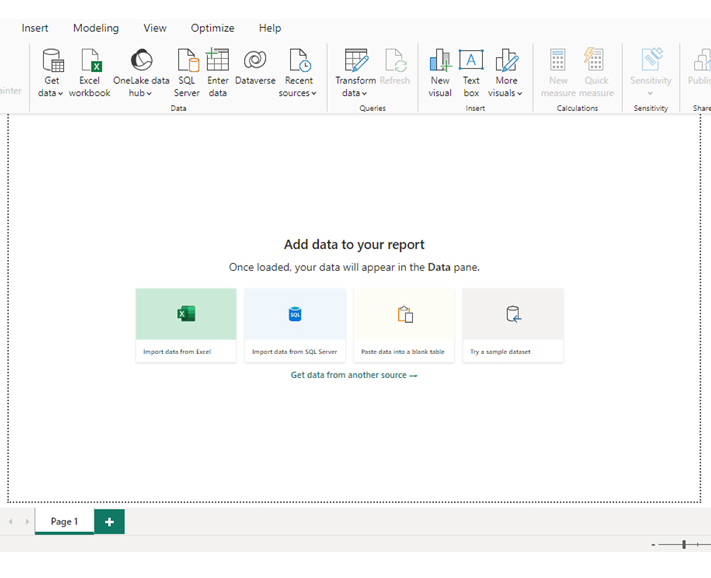711x578 pixels.
Task: Click the Get data cylinder icon
Action: pyautogui.click(x=53, y=60)
